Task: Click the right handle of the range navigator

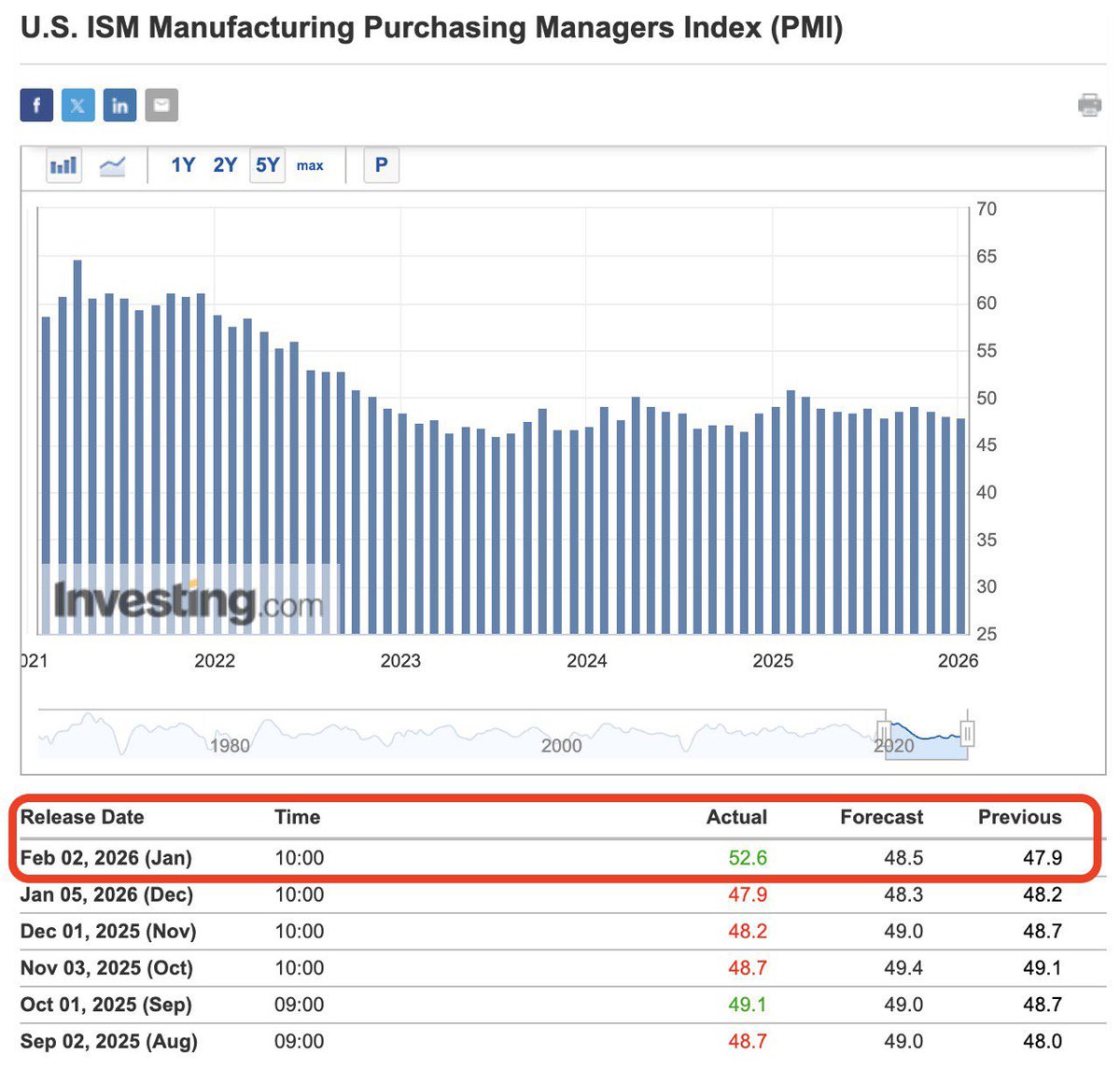Action: coord(968,735)
